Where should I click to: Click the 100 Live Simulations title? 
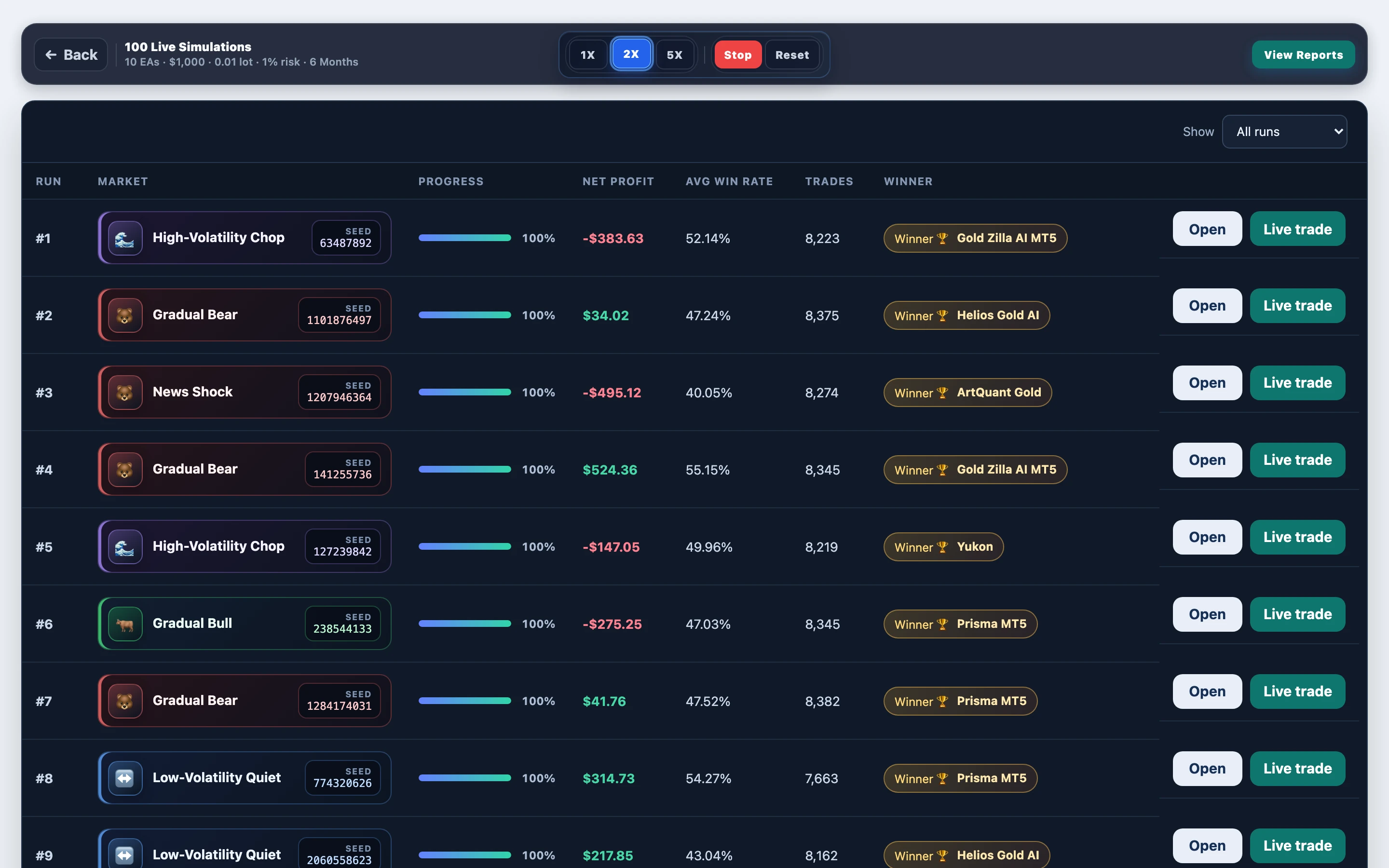click(x=188, y=47)
